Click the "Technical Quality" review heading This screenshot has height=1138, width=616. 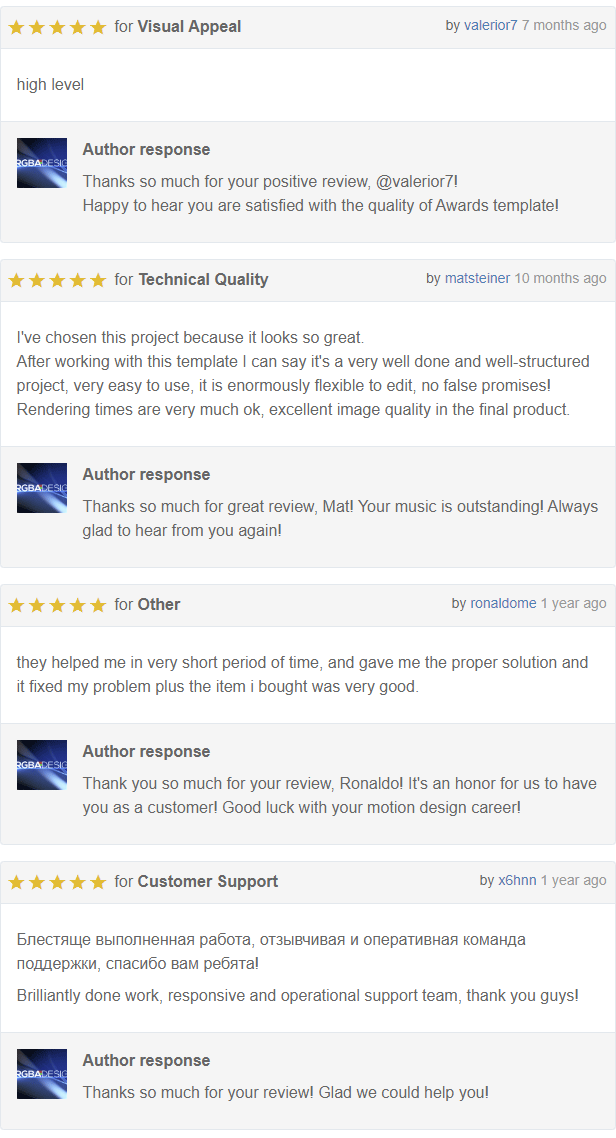pyautogui.click(x=203, y=279)
